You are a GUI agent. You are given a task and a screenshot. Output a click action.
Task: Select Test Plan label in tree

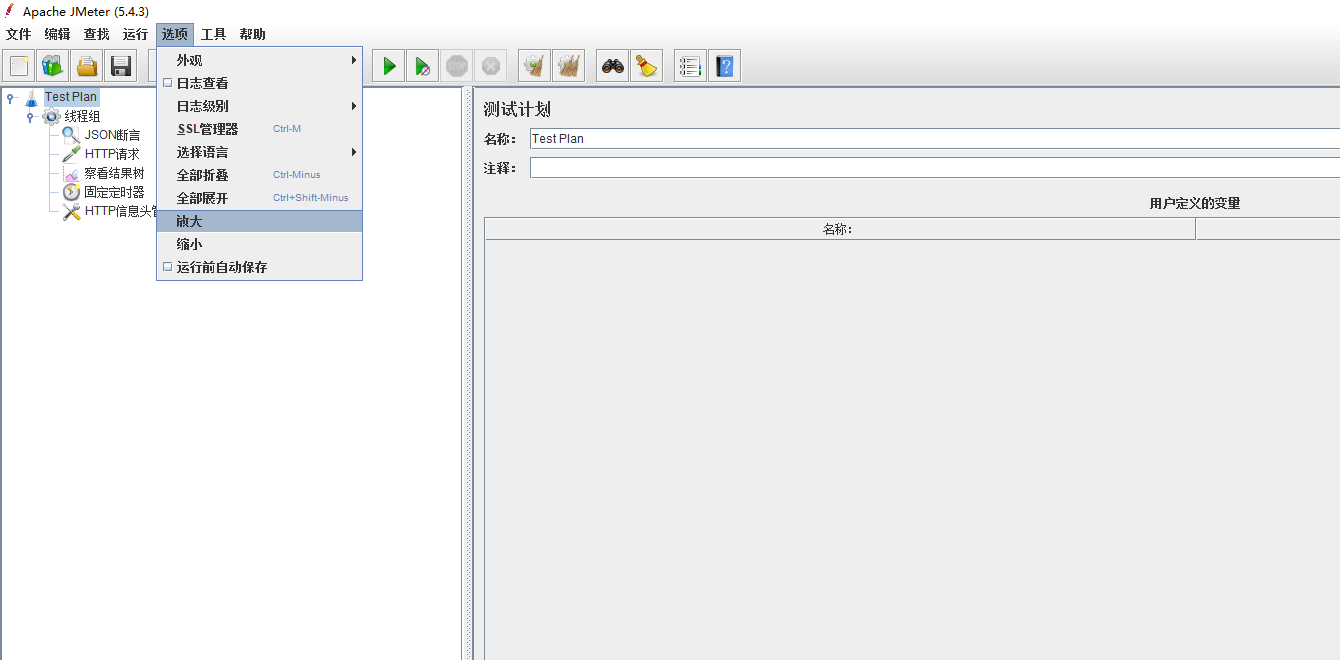click(71, 97)
